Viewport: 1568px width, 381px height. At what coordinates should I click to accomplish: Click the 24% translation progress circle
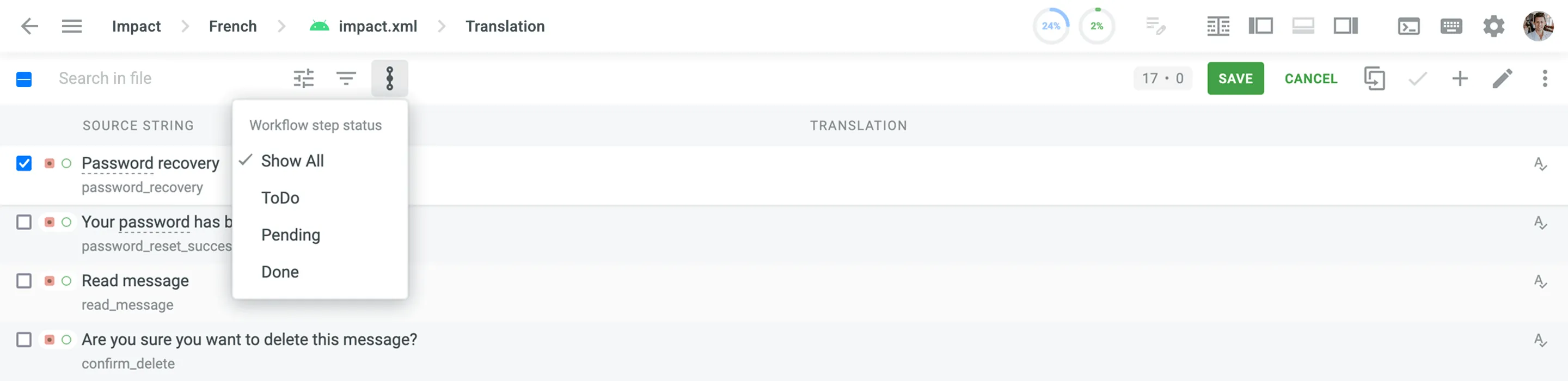pos(1050,26)
